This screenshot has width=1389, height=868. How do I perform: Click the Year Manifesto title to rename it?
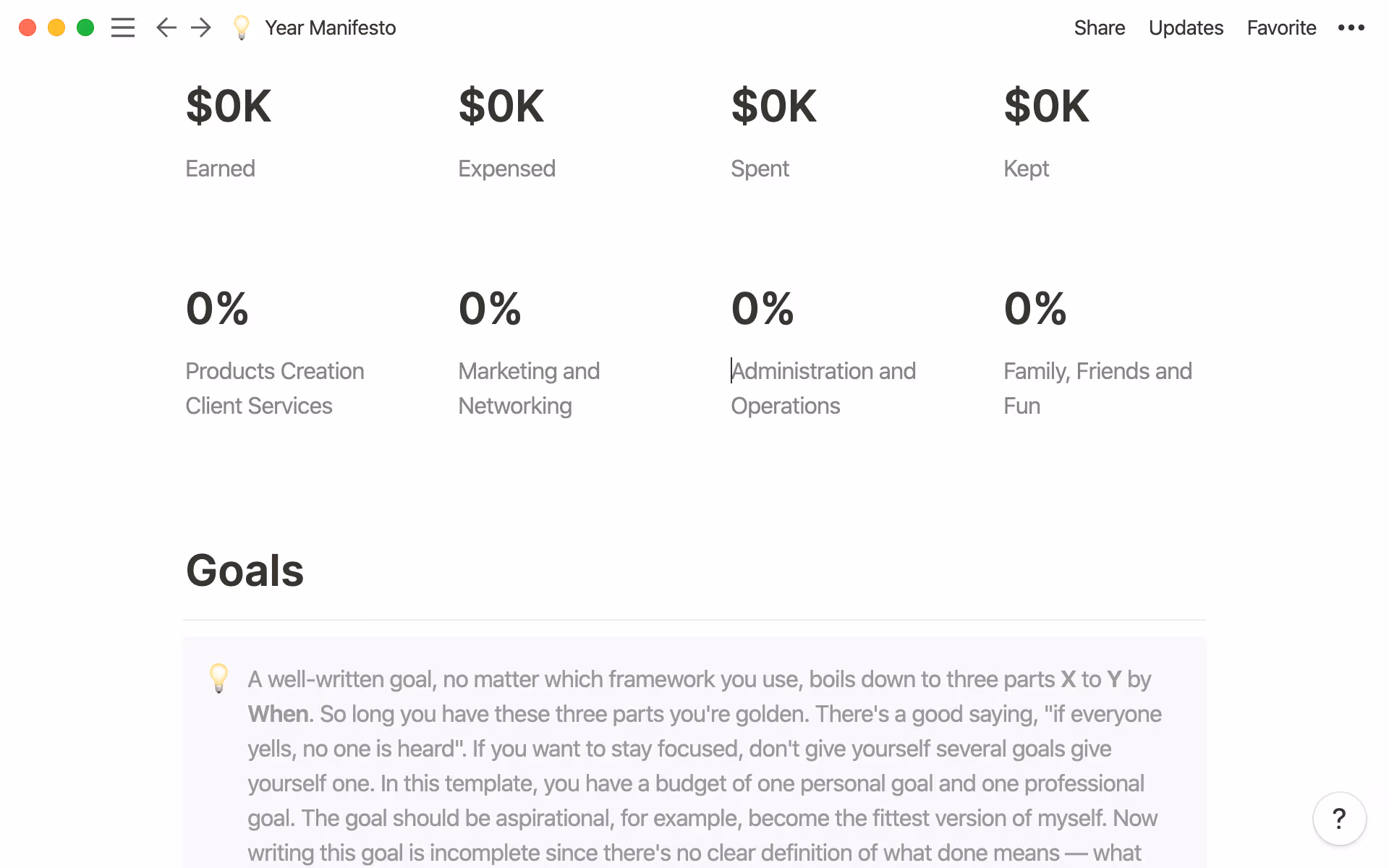pyautogui.click(x=330, y=27)
